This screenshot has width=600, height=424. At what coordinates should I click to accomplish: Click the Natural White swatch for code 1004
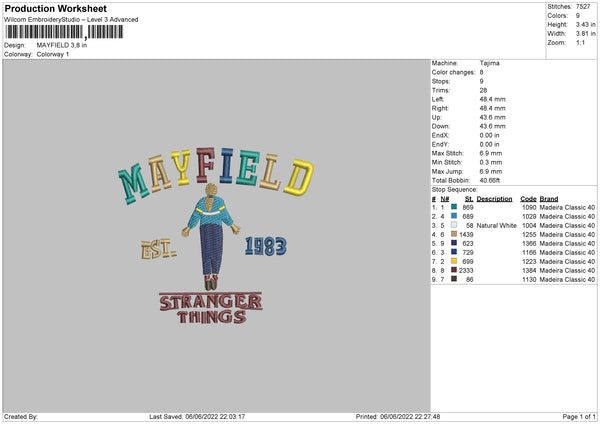(x=454, y=225)
